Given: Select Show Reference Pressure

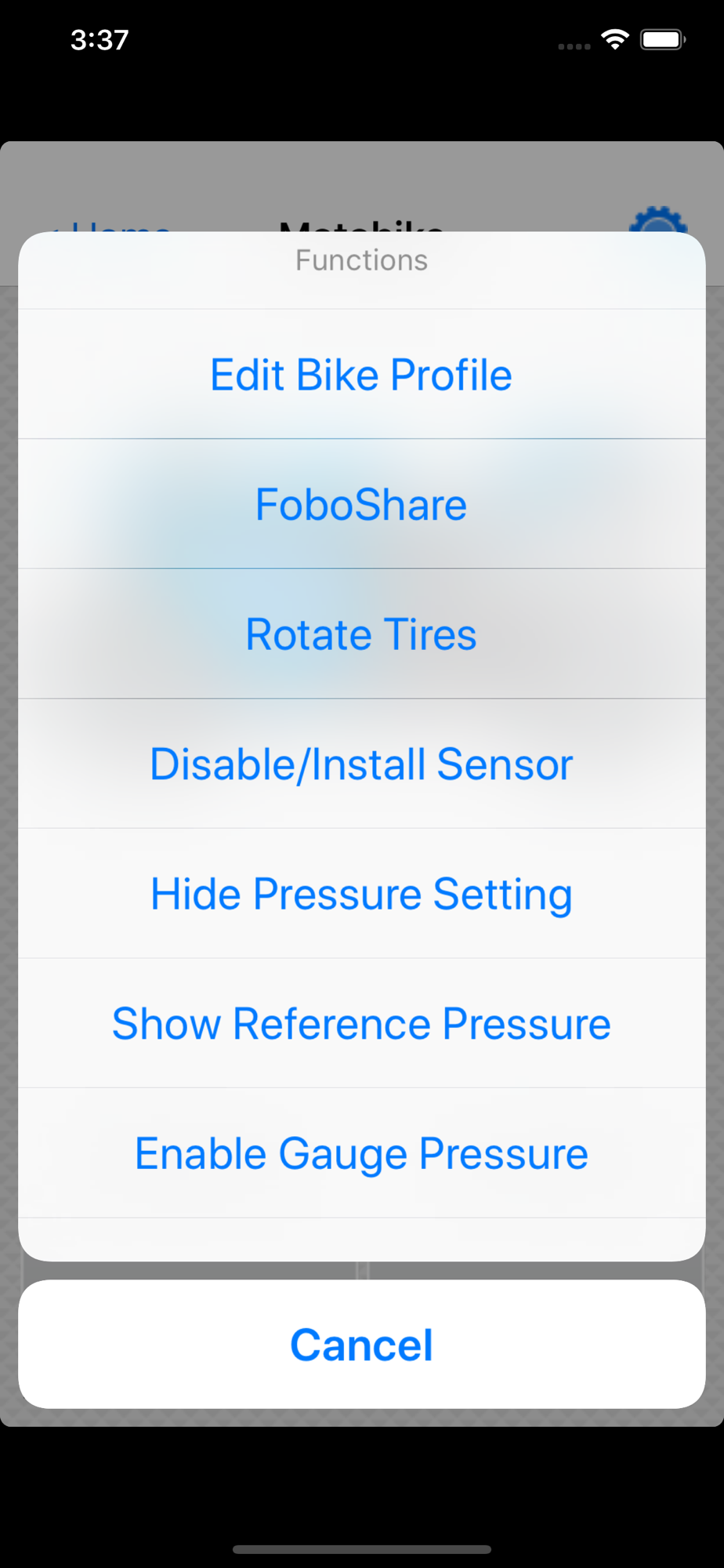Looking at the screenshot, I should 361,1024.
